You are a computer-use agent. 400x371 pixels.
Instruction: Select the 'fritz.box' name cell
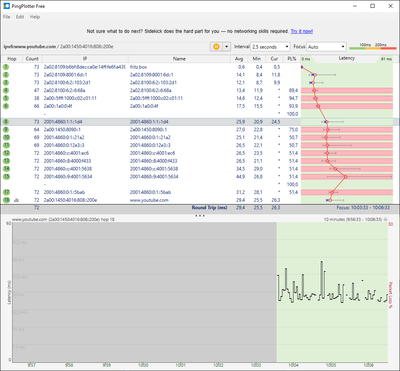click(138, 67)
